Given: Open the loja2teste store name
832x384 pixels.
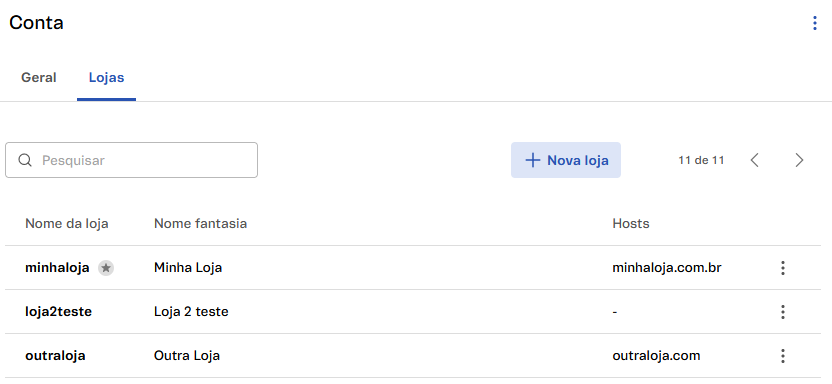Looking at the screenshot, I should coord(58,312).
